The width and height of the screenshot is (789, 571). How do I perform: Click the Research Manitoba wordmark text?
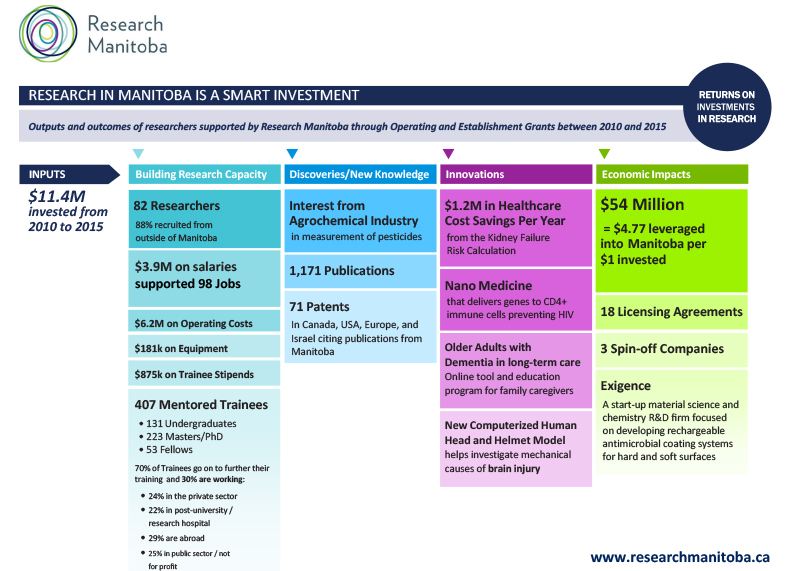point(127,34)
